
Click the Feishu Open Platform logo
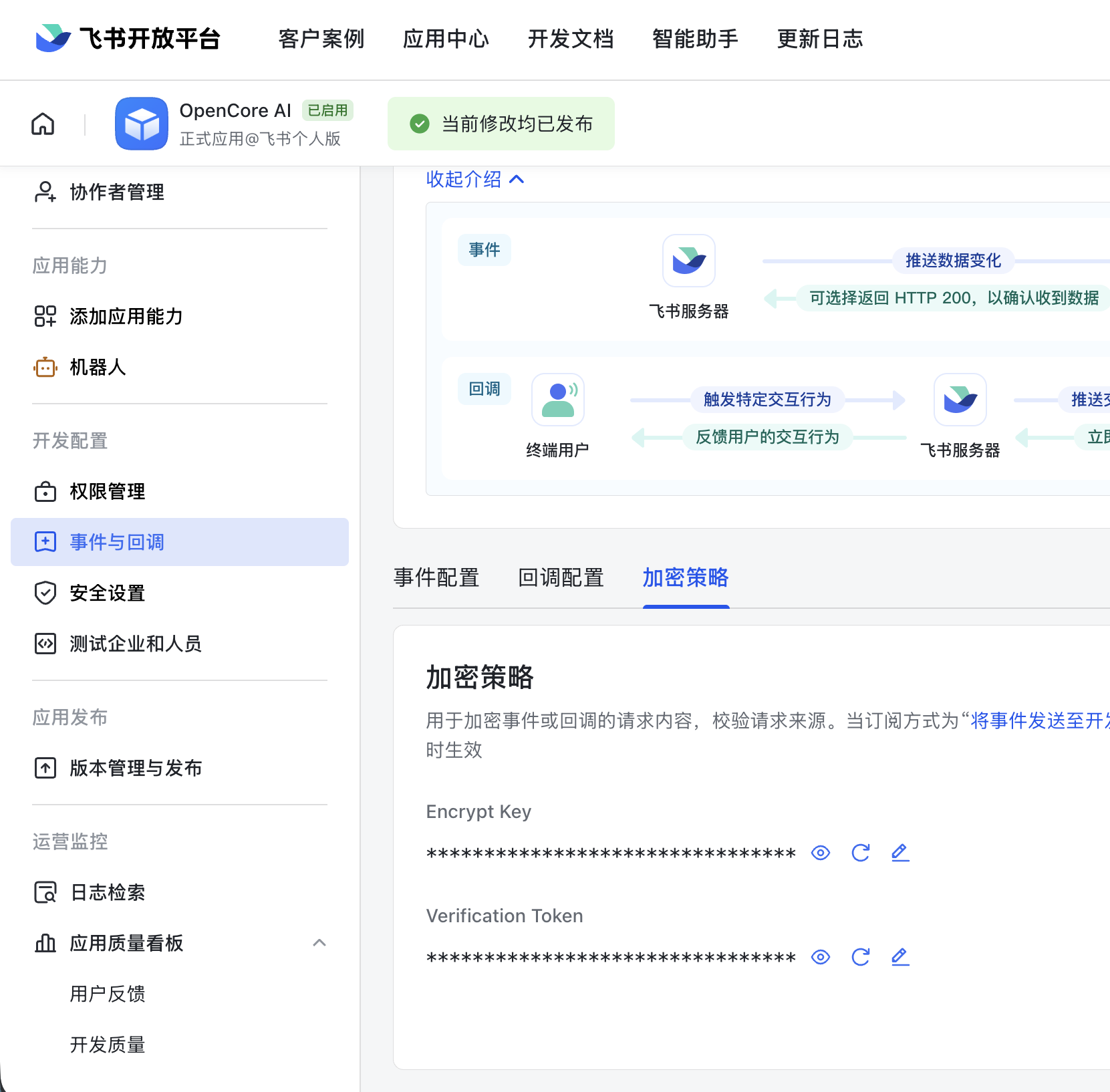pyautogui.click(x=127, y=39)
